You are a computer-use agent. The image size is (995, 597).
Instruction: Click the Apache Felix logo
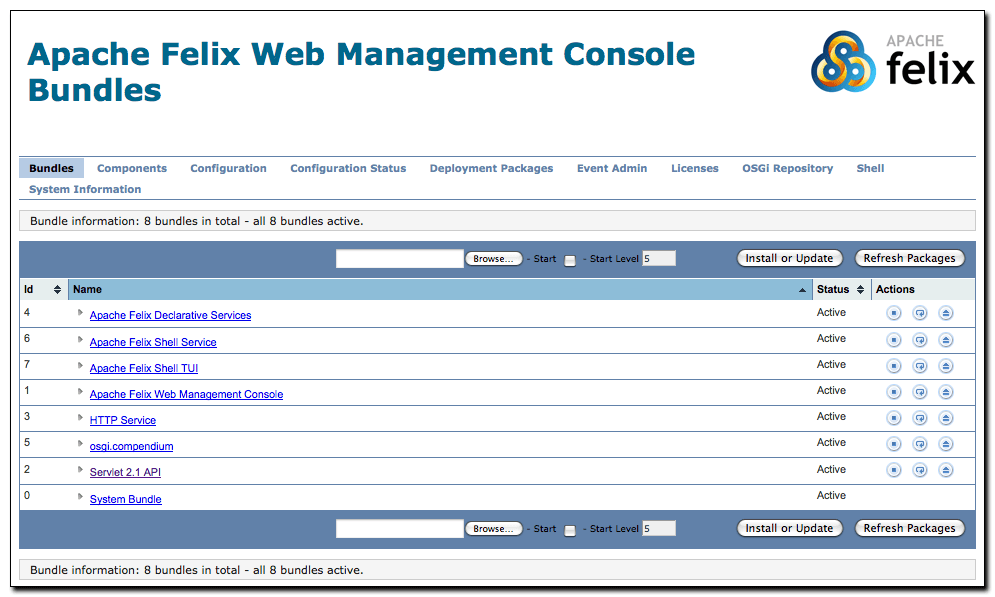[x=893, y=61]
